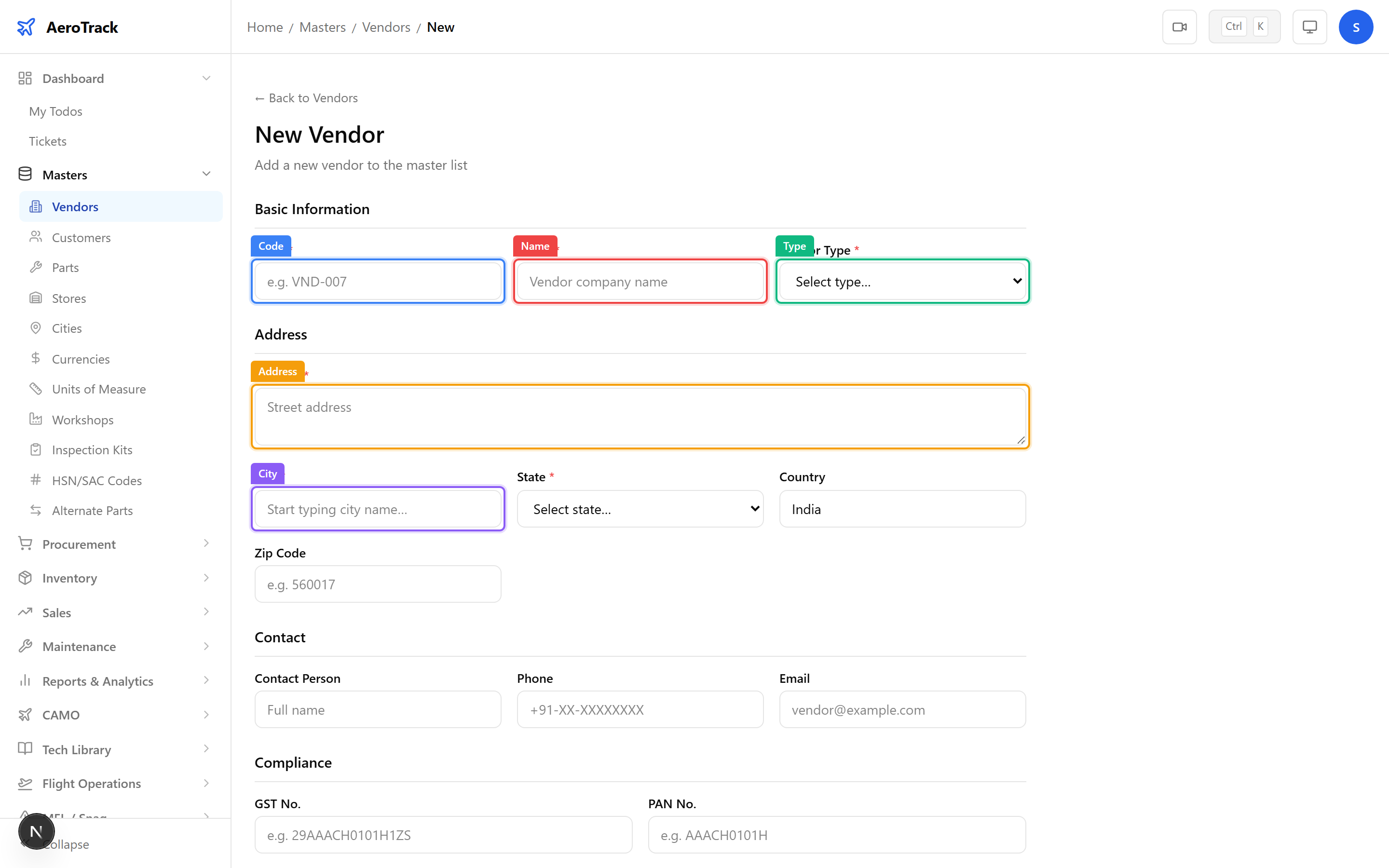Select the Vendors icon in the sidebar
The height and width of the screenshot is (868, 1389).
click(36, 207)
